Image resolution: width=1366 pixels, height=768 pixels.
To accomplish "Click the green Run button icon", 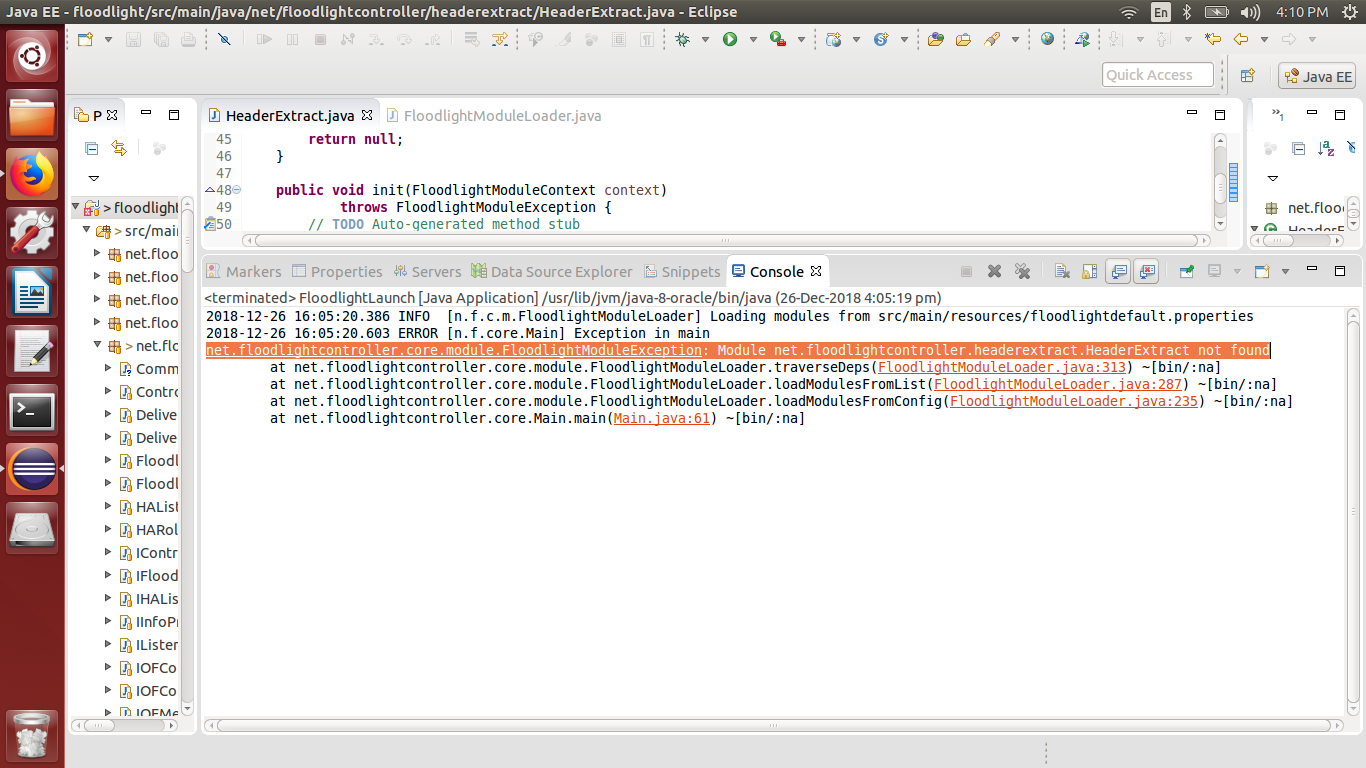I will (730, 39).
